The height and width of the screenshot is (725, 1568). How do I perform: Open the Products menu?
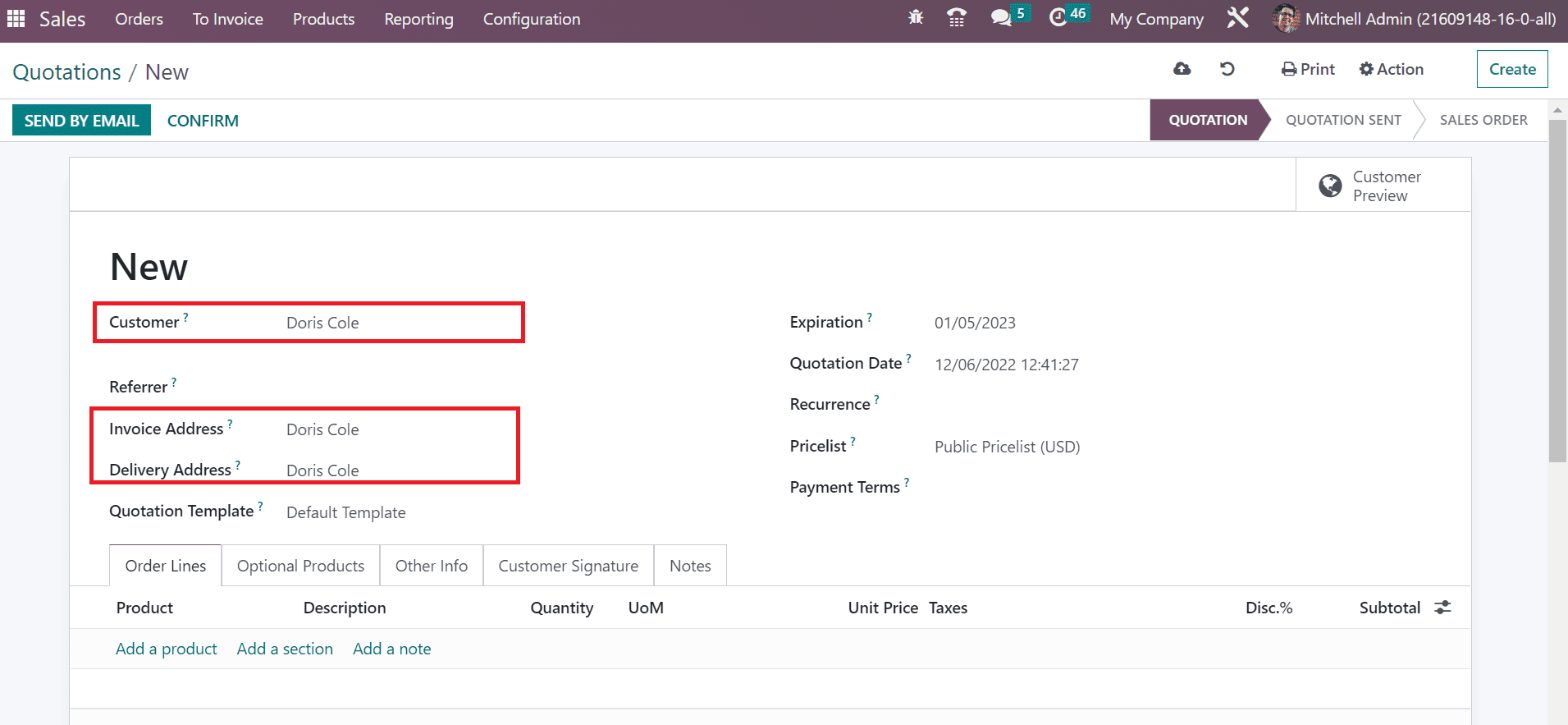tap(324, 19)
